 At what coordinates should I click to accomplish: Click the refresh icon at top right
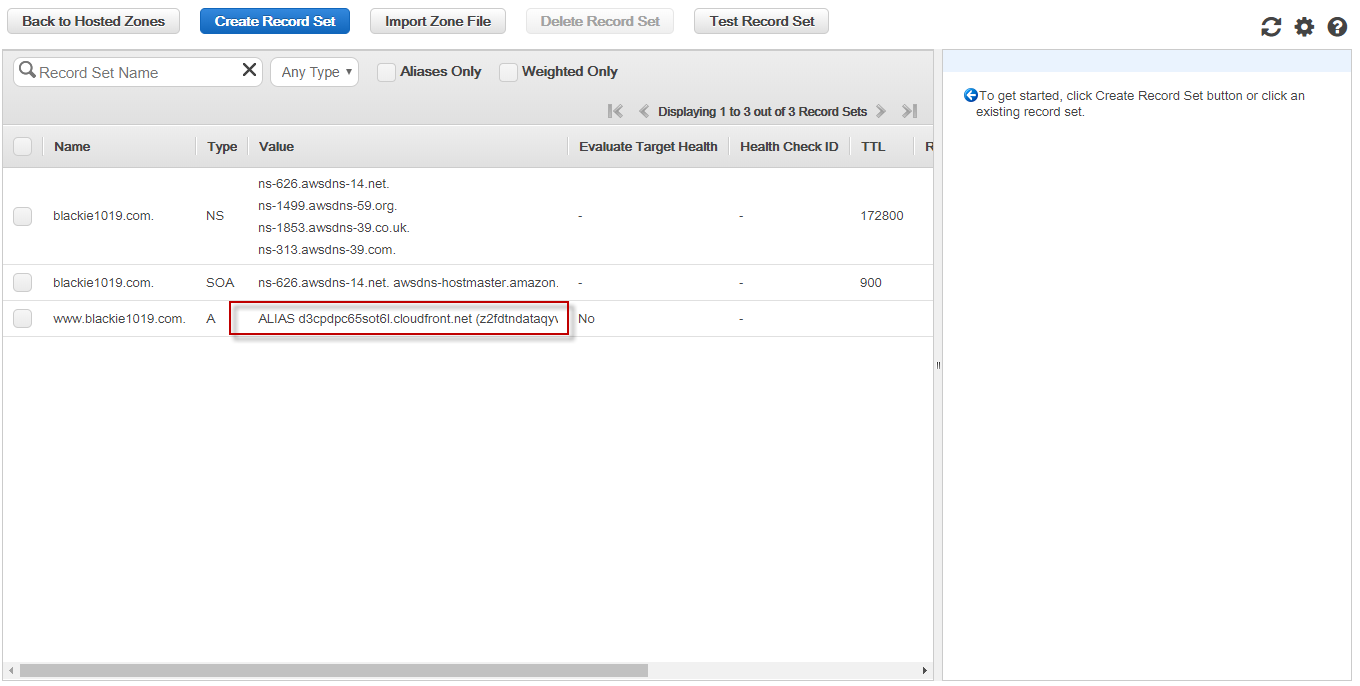tap(1271, 27)
